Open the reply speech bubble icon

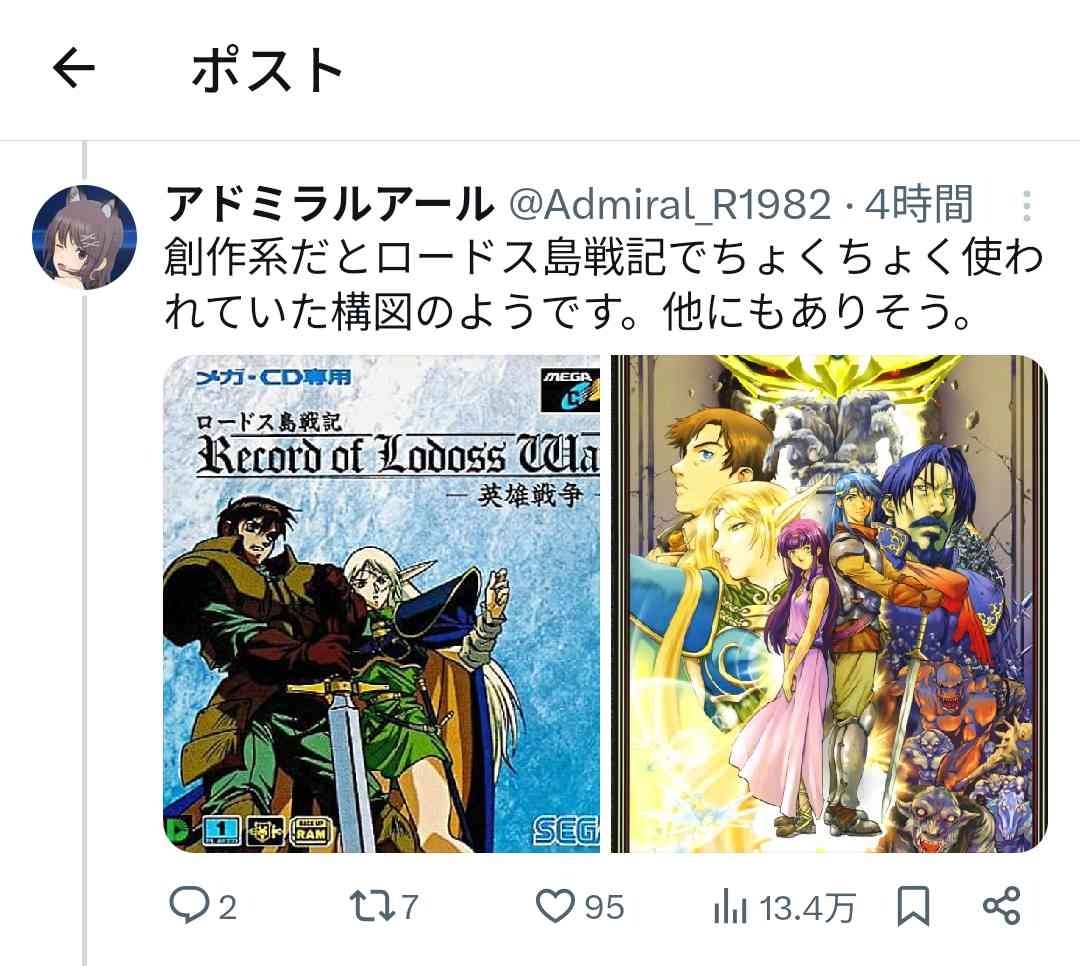tap(189, 905)
